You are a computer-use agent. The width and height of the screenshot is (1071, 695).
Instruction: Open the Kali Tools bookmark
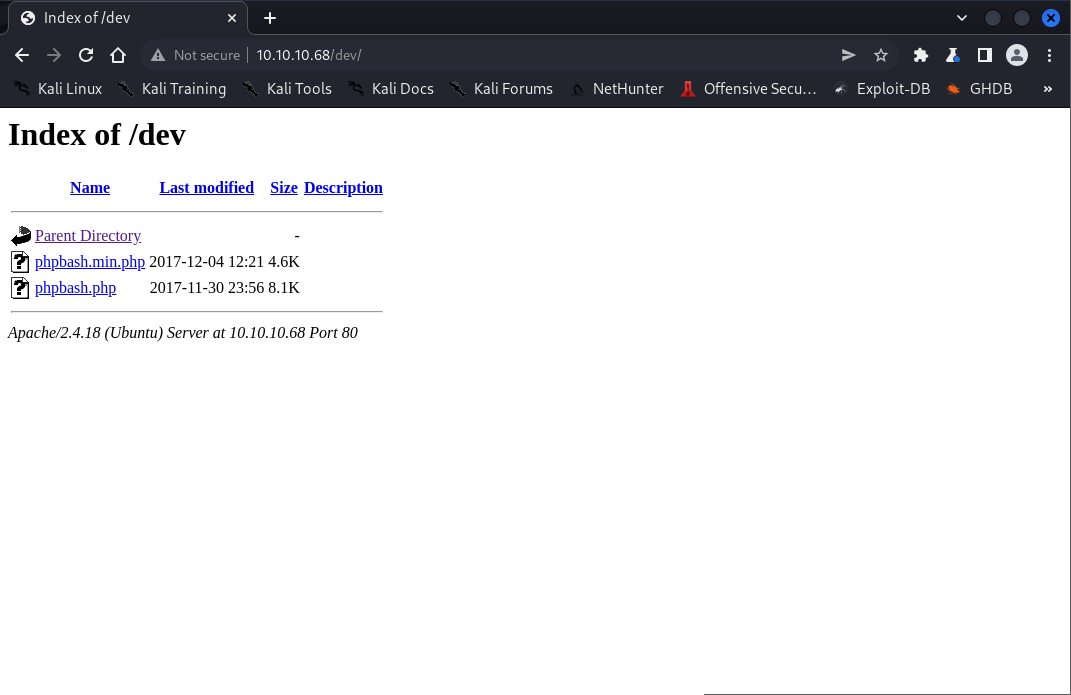click(288, 89)
